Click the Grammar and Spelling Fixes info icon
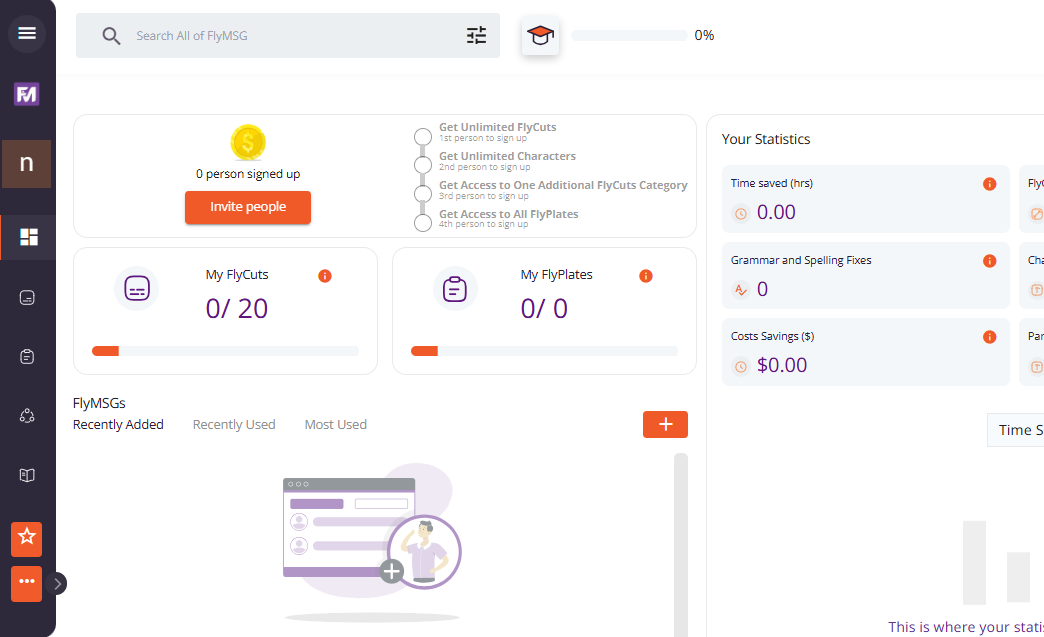This screenshot has width=1044, height=637. 989,261
